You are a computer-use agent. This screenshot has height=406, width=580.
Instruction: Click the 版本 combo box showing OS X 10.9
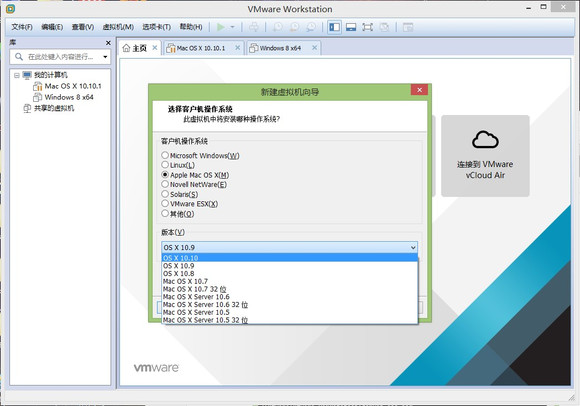(290, 247)
